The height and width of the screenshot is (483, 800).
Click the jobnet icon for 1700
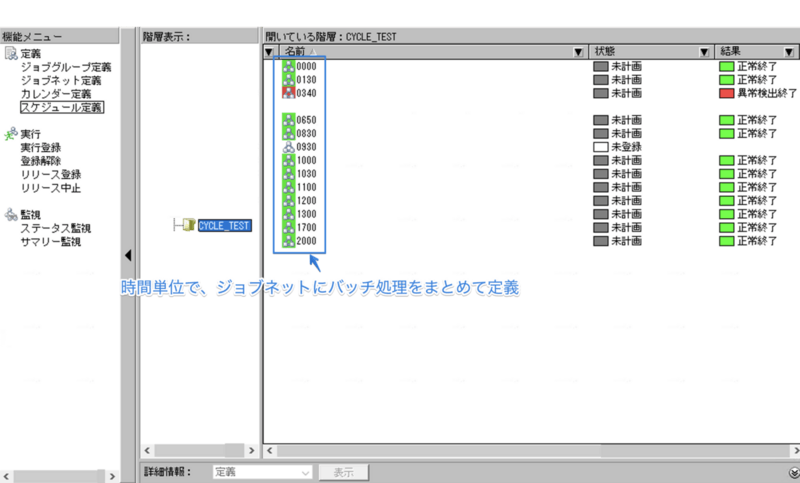pyautogui.click(x=289, y=227)
